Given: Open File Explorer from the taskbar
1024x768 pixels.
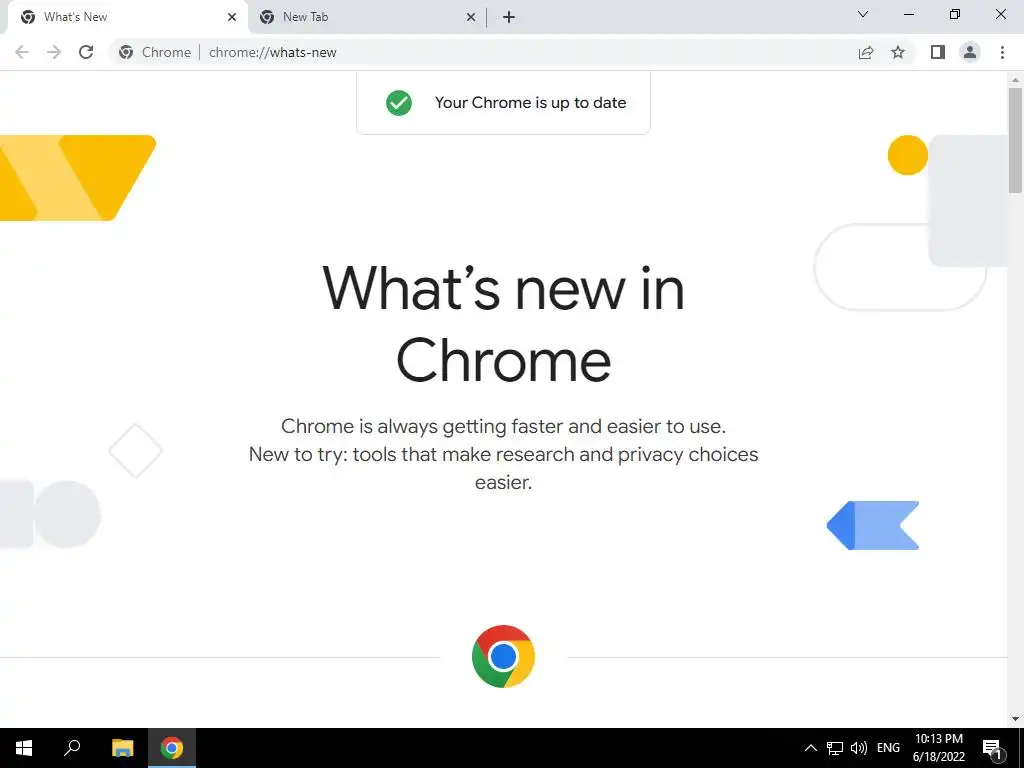Looking at the screenshot, I should tap(123, 748).
